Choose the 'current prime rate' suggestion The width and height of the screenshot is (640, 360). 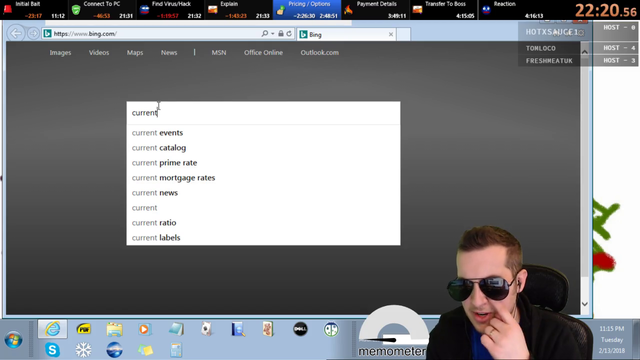coord(263,163)
